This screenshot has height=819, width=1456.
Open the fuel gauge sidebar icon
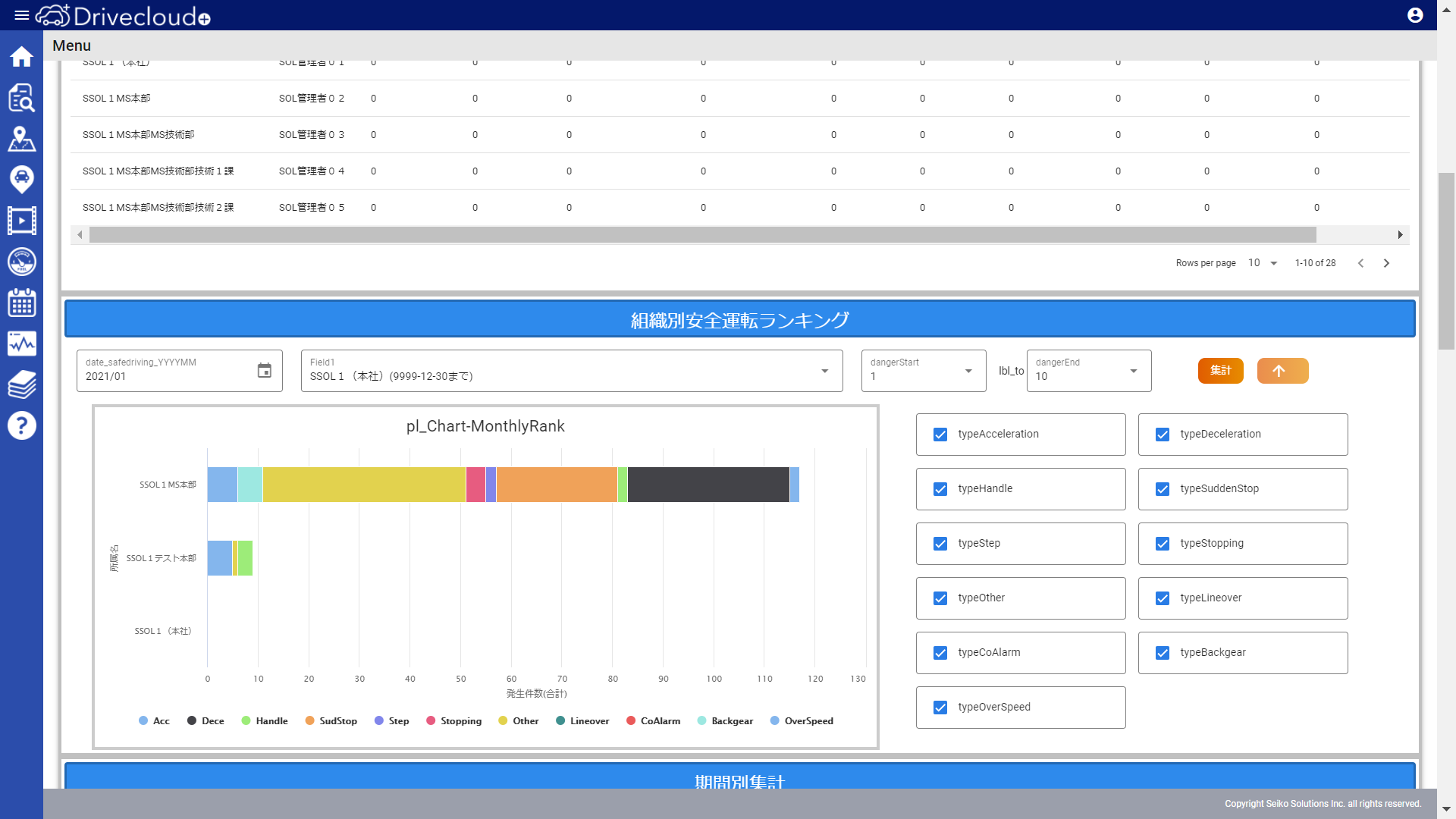coord(21,262)
